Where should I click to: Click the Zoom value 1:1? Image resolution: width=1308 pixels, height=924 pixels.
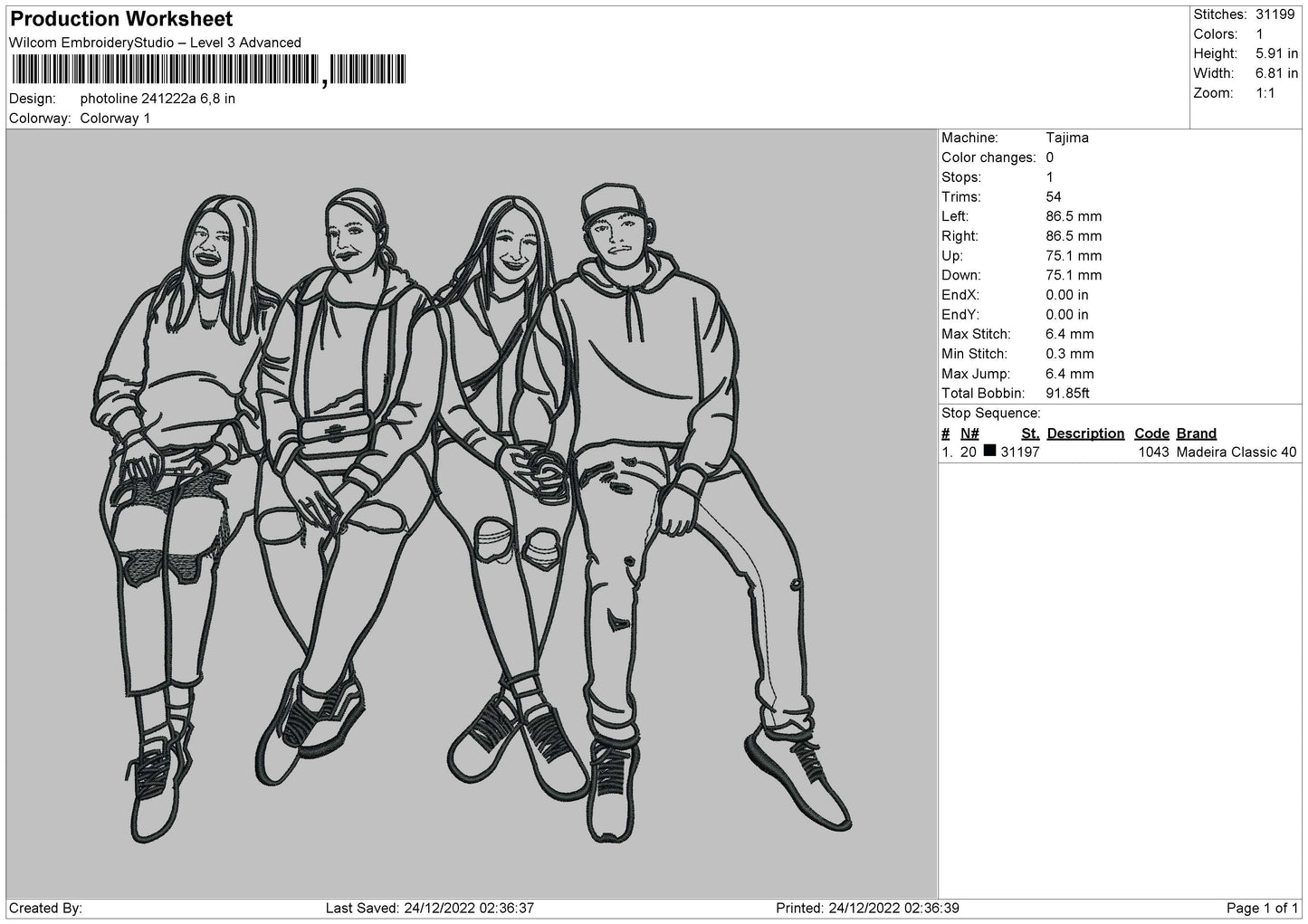pyautogui.click(x=1265, y=93)
